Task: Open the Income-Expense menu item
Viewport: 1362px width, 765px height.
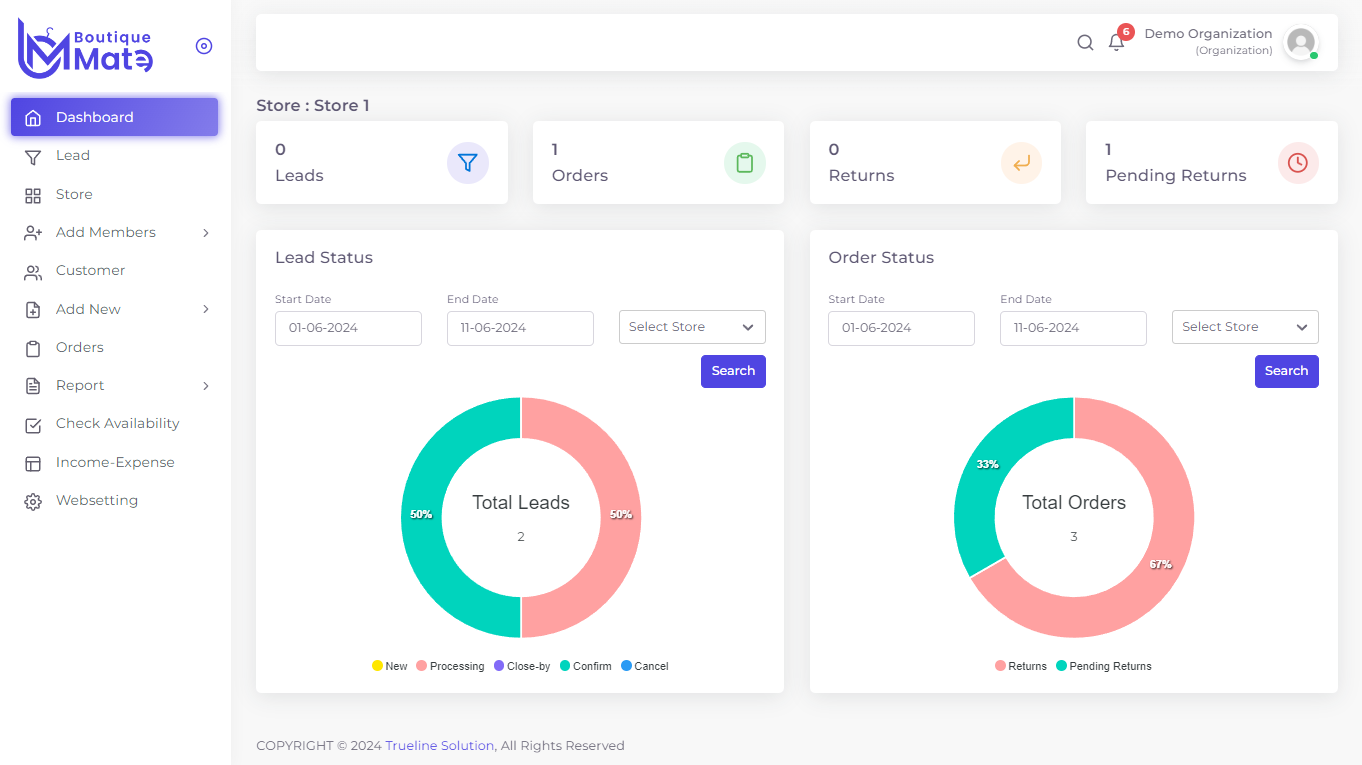Action: pos(115,462)
